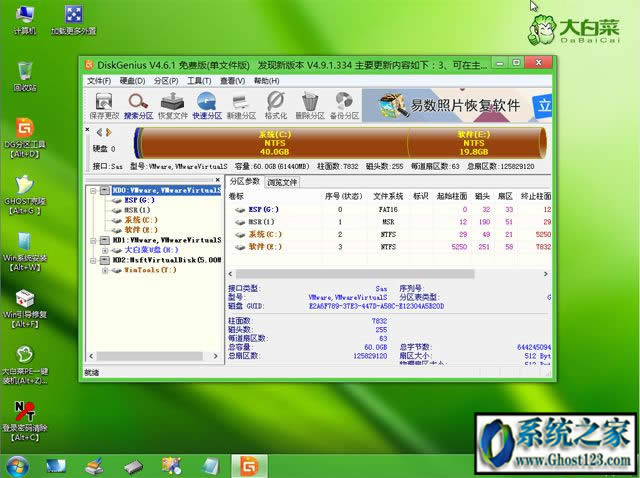The height and width of the screenshot is (478, 640).
Task: Click the Delete Partition (删除分区) icon
Action: pyautogui.click(x=310, y=105)
